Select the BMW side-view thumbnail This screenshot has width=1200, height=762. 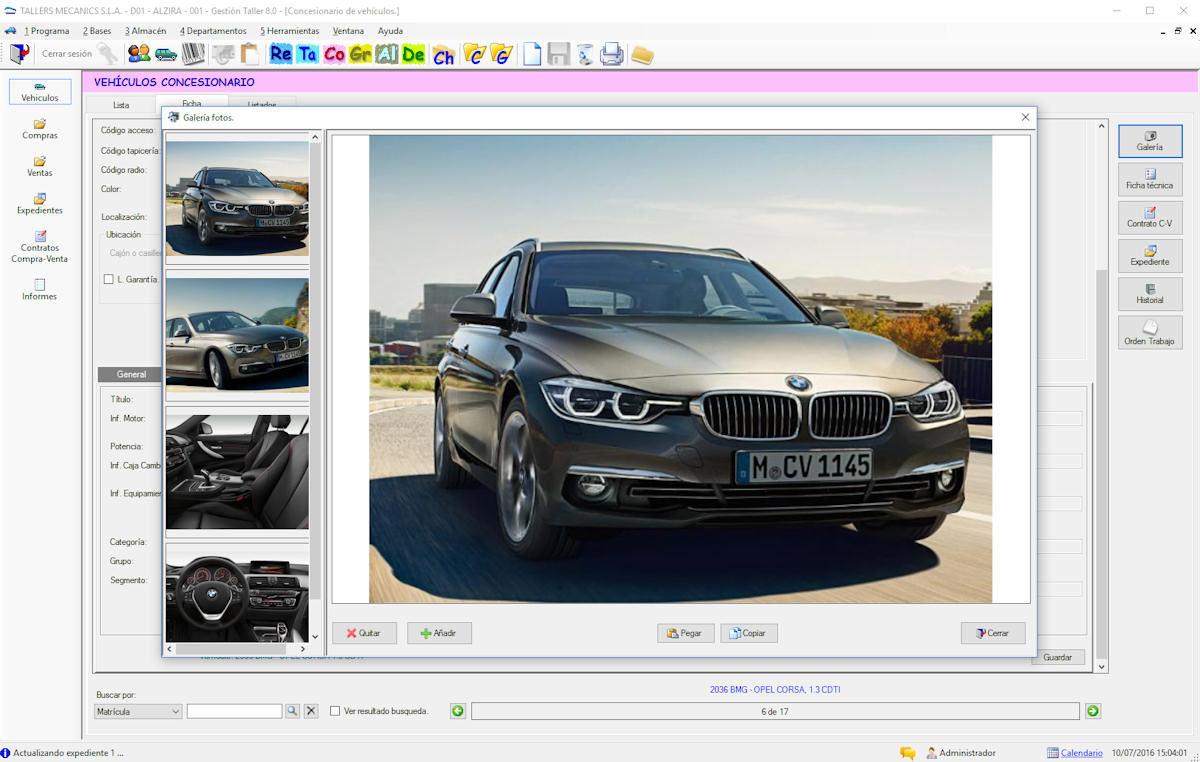coord(237,334)
